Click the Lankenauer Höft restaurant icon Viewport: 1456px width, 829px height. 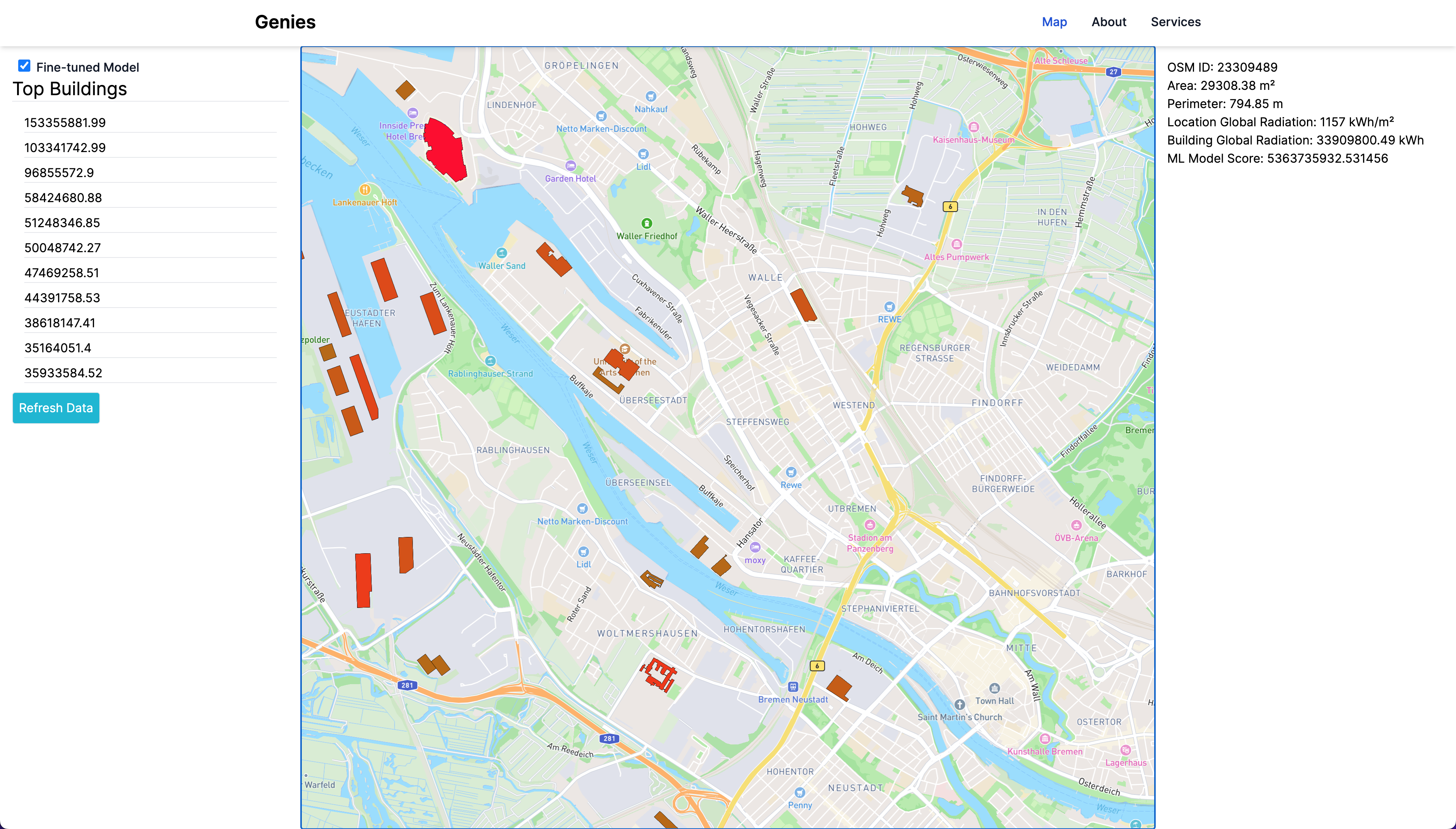coord(365,190)
